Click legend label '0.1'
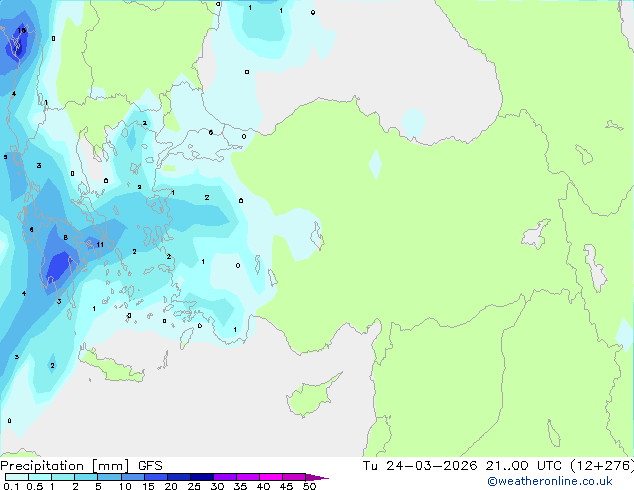The image size is (634, 490). pos(12,486)
